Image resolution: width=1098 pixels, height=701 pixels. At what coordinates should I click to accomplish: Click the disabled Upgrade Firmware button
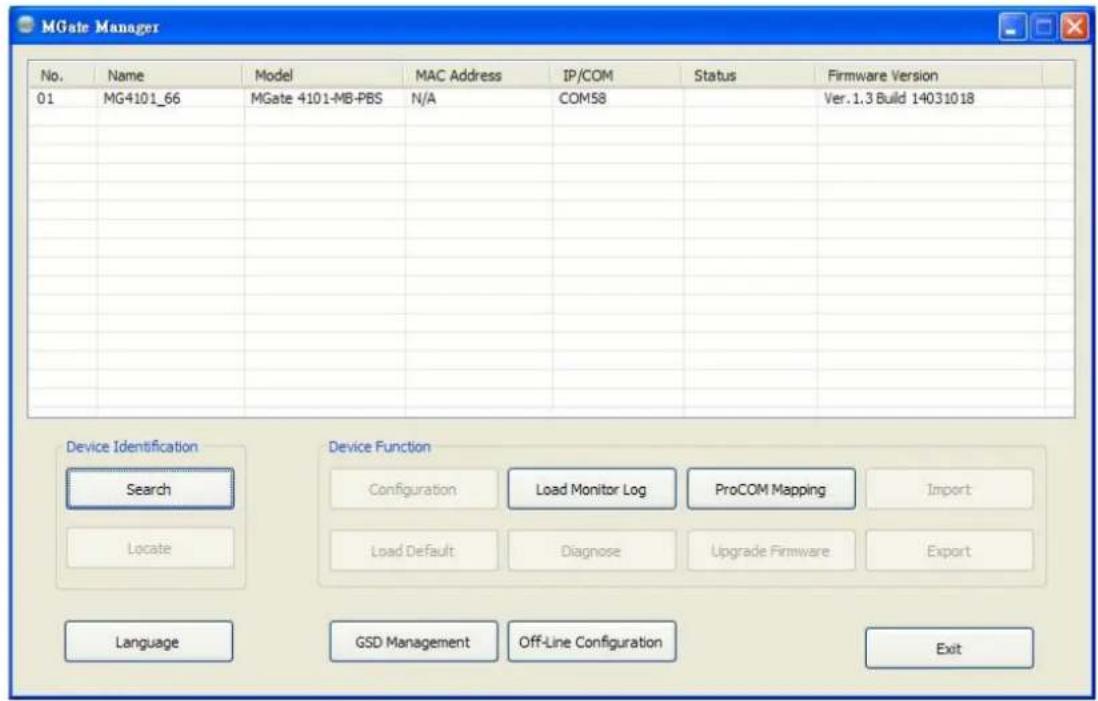771,550
